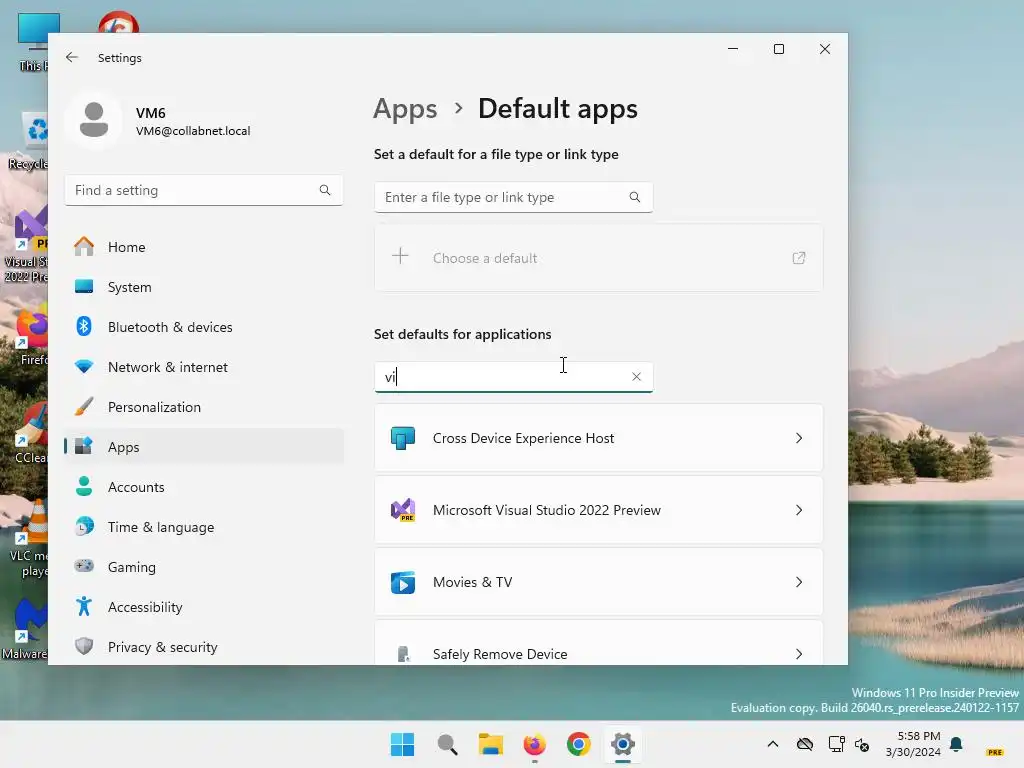Click the 'VM6@collabnet.local' account text
This screenshot has height=768, width=1024.
193,131
